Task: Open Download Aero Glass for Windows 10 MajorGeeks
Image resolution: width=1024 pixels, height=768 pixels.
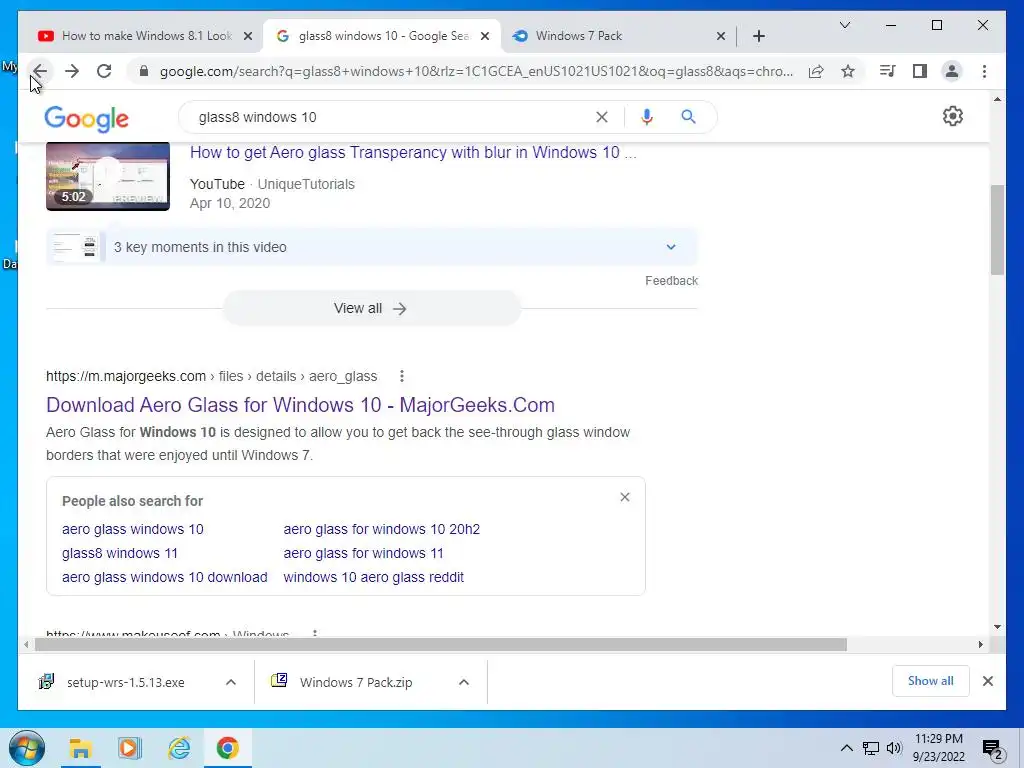Action: [x=300, y=405]
